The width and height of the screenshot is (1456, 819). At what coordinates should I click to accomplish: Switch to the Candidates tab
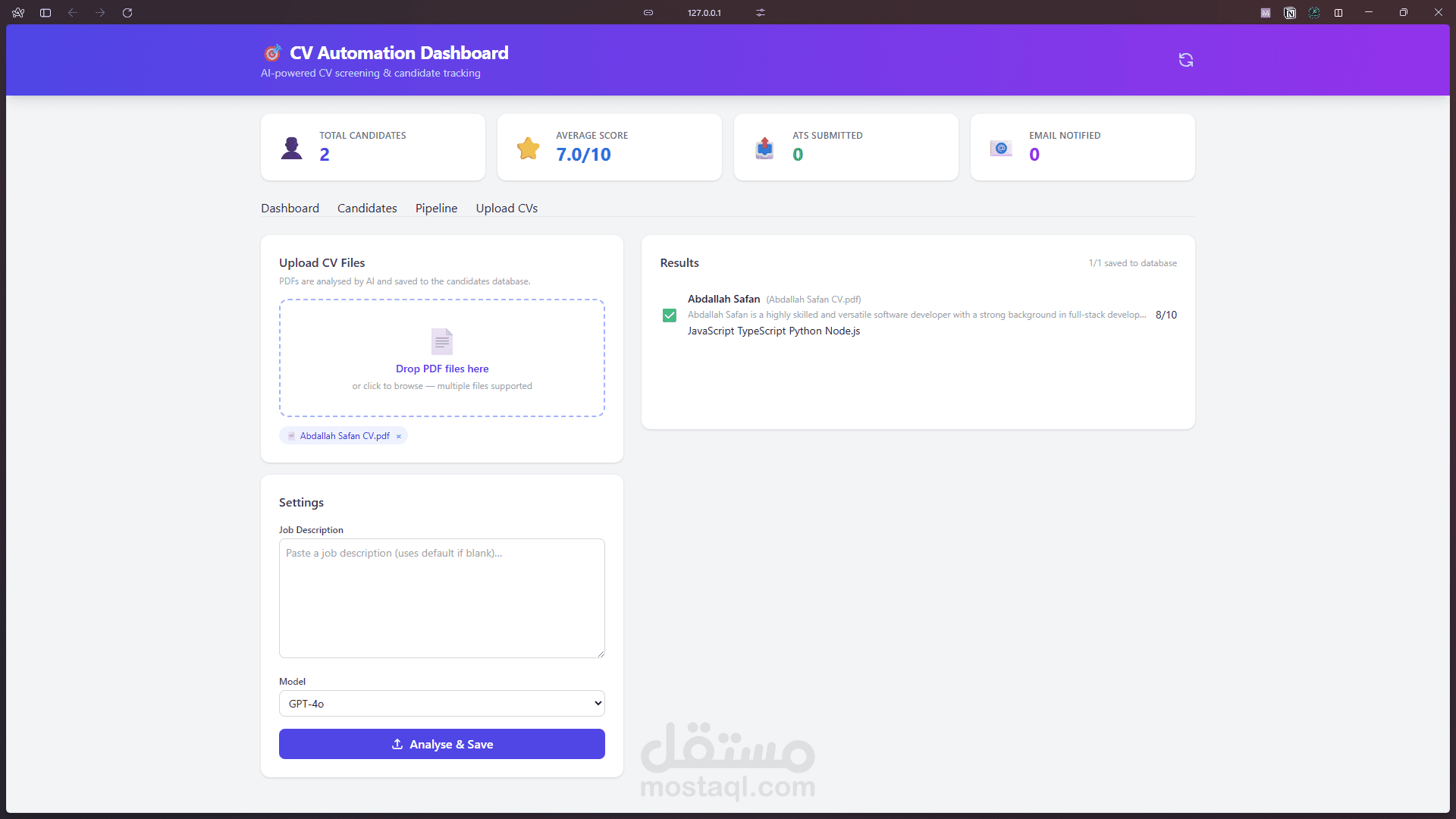click(x=367, y=208)
